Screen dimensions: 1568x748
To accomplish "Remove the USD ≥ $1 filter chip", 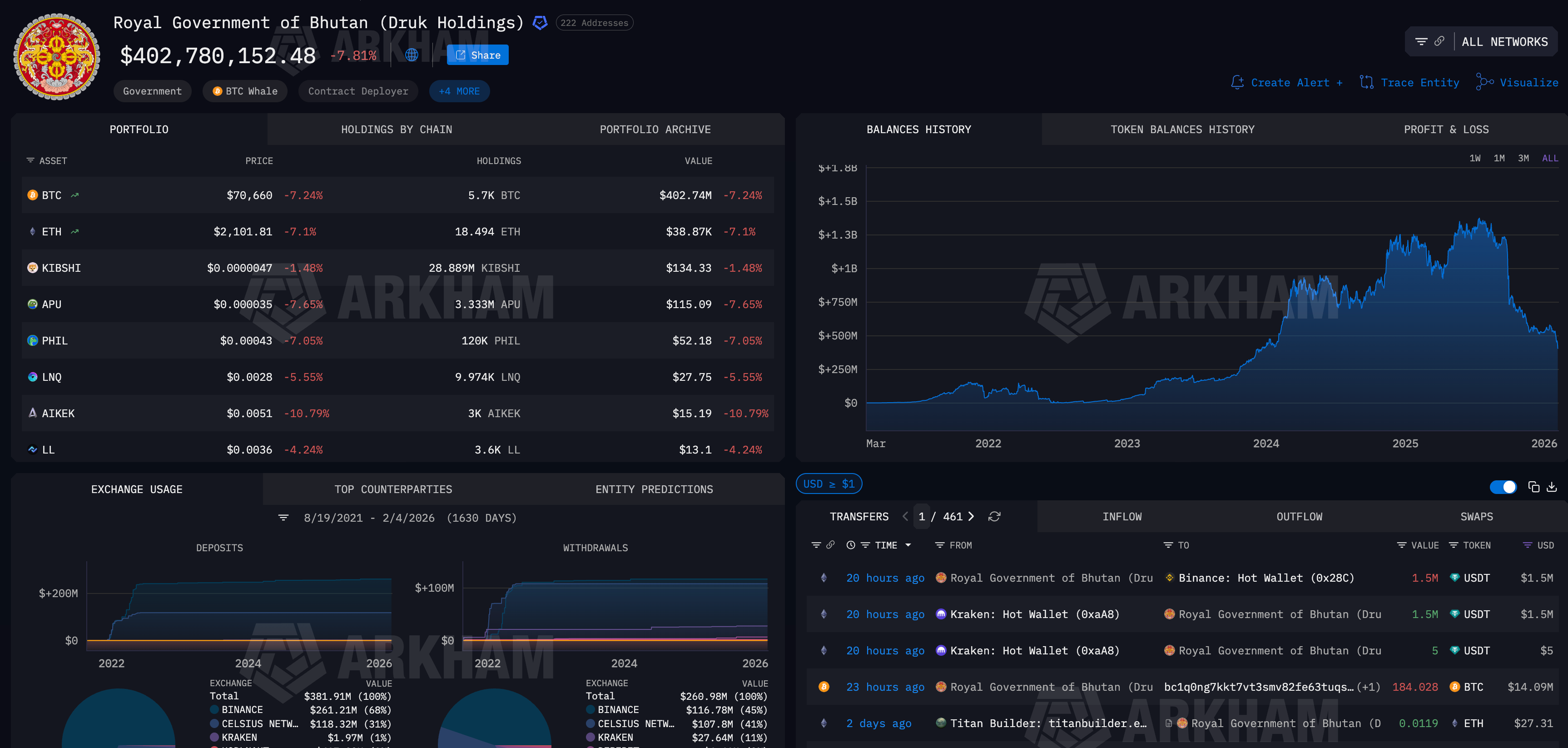I will coord(829,484).
